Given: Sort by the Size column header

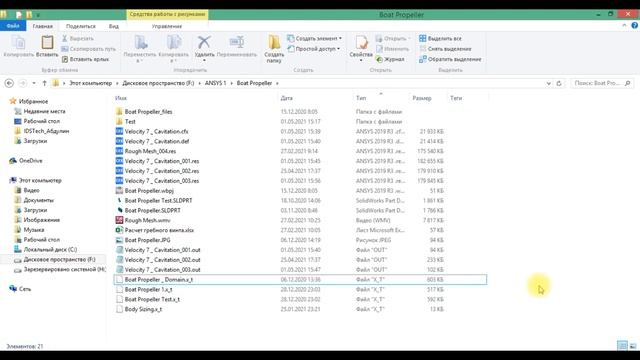Looking at the screenshot, I should coord(422,98).
